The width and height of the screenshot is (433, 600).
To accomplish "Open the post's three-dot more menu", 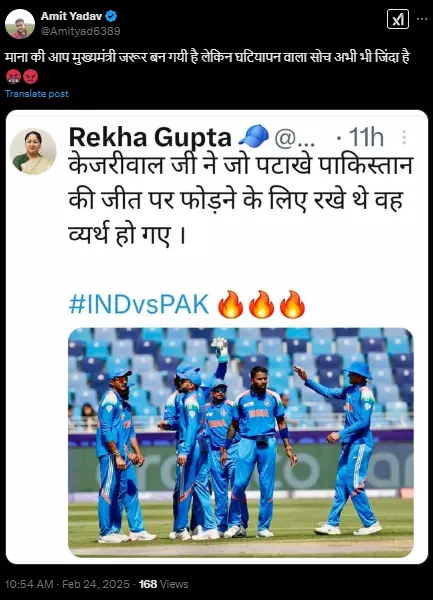I will click(422, 19).
